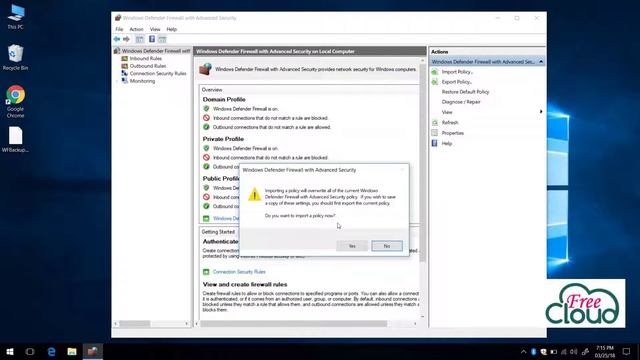Click Help in the Actions pane
This screenshot has height=360, width=640.
447,144
